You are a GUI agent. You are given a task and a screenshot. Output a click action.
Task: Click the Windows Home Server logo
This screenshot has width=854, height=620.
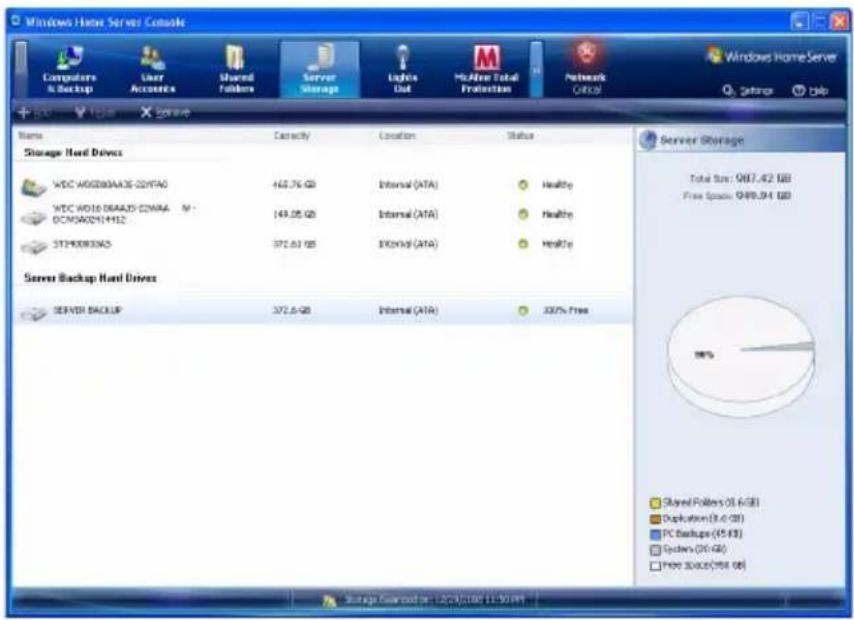coord(771,56)
